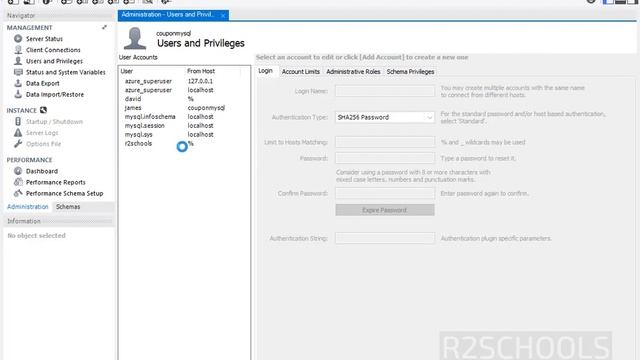Viewport: 640px width, 360px height.
Task: Click the Limit to Hosts Matching field
Action: [385, 142]
